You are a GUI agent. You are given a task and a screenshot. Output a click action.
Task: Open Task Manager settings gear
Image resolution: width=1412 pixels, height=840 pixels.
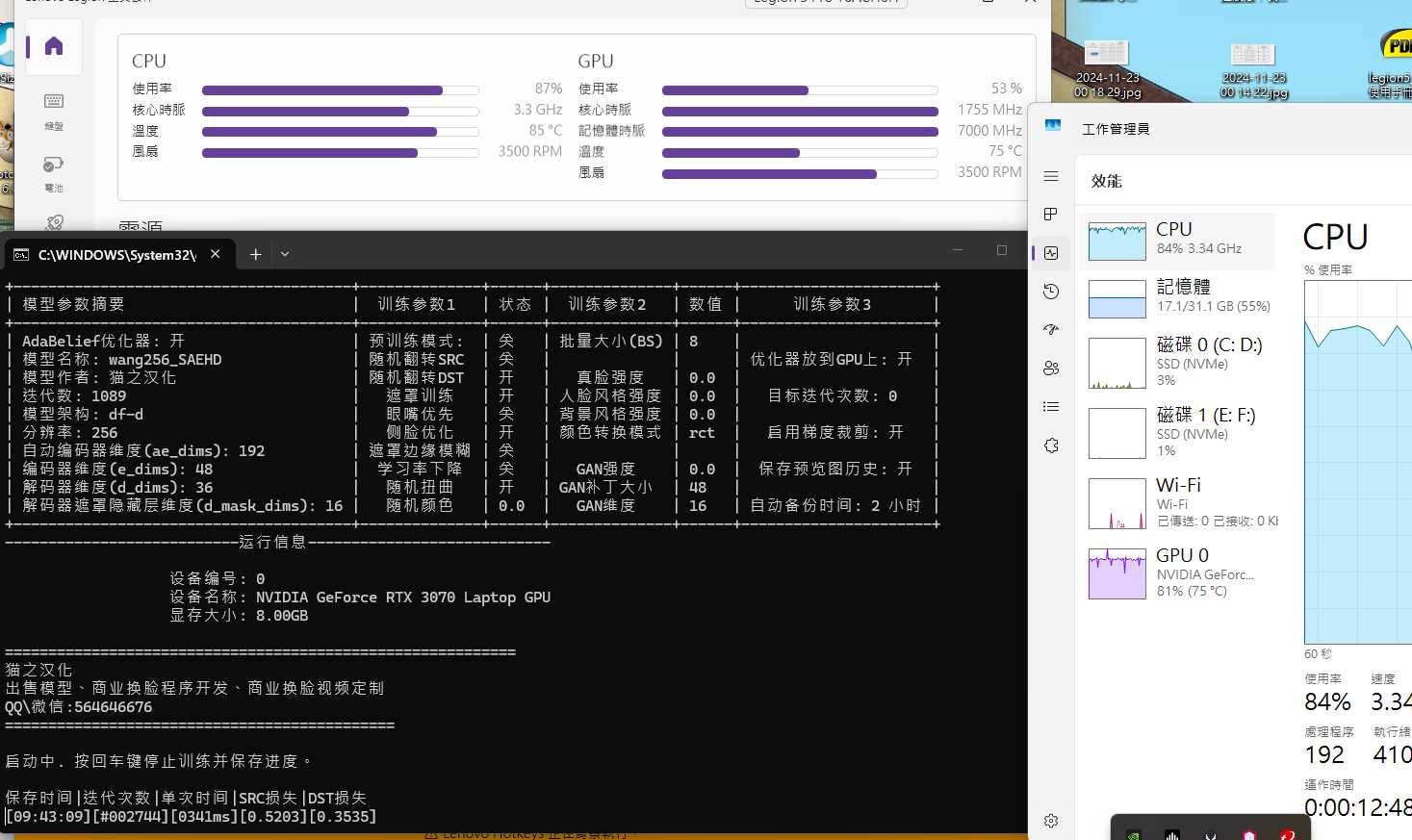1051,821
